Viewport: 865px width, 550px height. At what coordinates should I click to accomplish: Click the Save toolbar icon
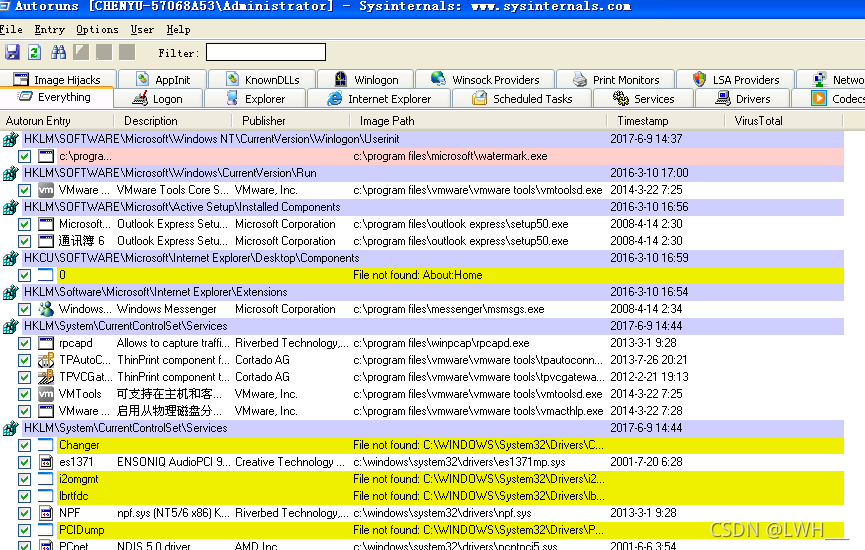click(x=12, y=52)
